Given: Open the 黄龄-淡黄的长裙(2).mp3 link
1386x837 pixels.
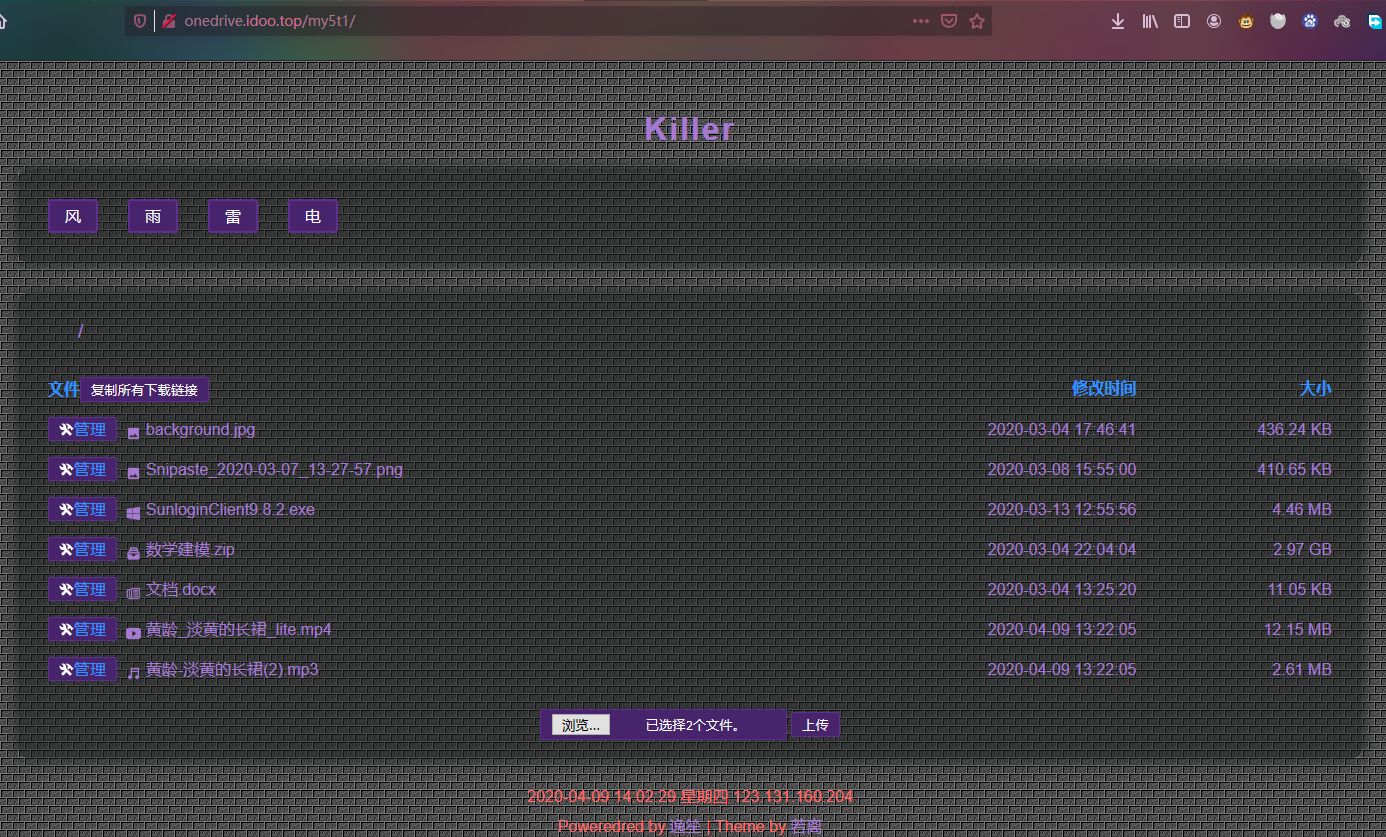Looking at the screenshot, I should 232,670.
